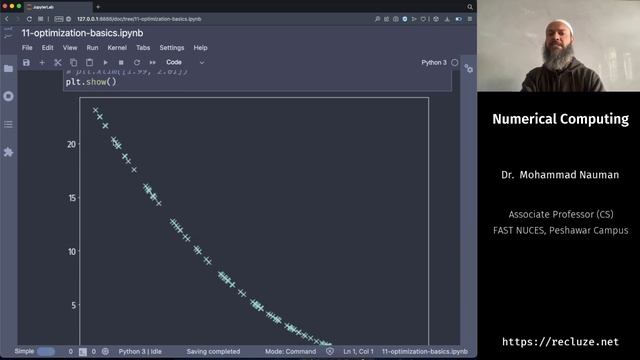
Task: Click the terminal sessions icon in the status bar
Action: tap(83, 351)
